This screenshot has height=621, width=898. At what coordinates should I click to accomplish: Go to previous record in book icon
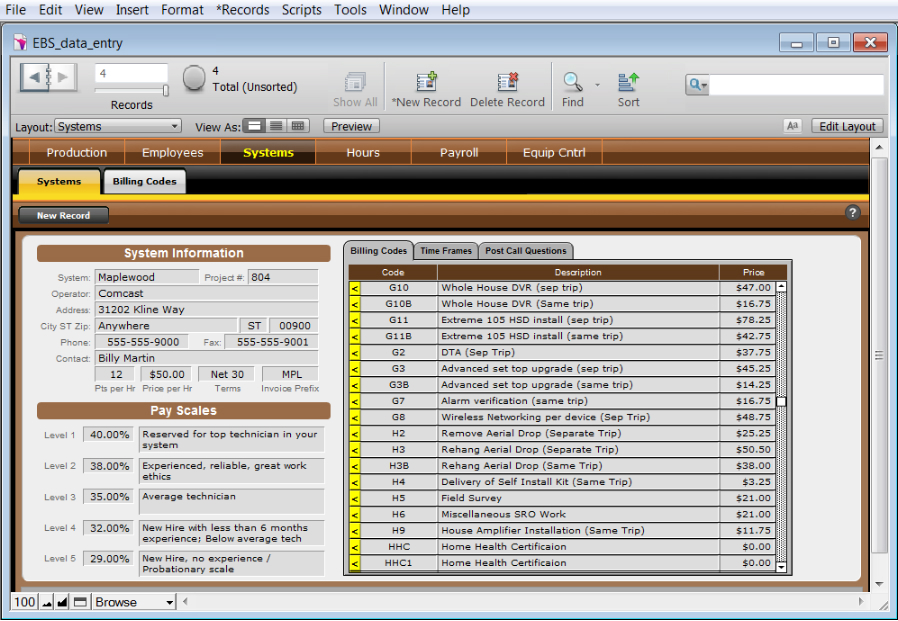36,77
